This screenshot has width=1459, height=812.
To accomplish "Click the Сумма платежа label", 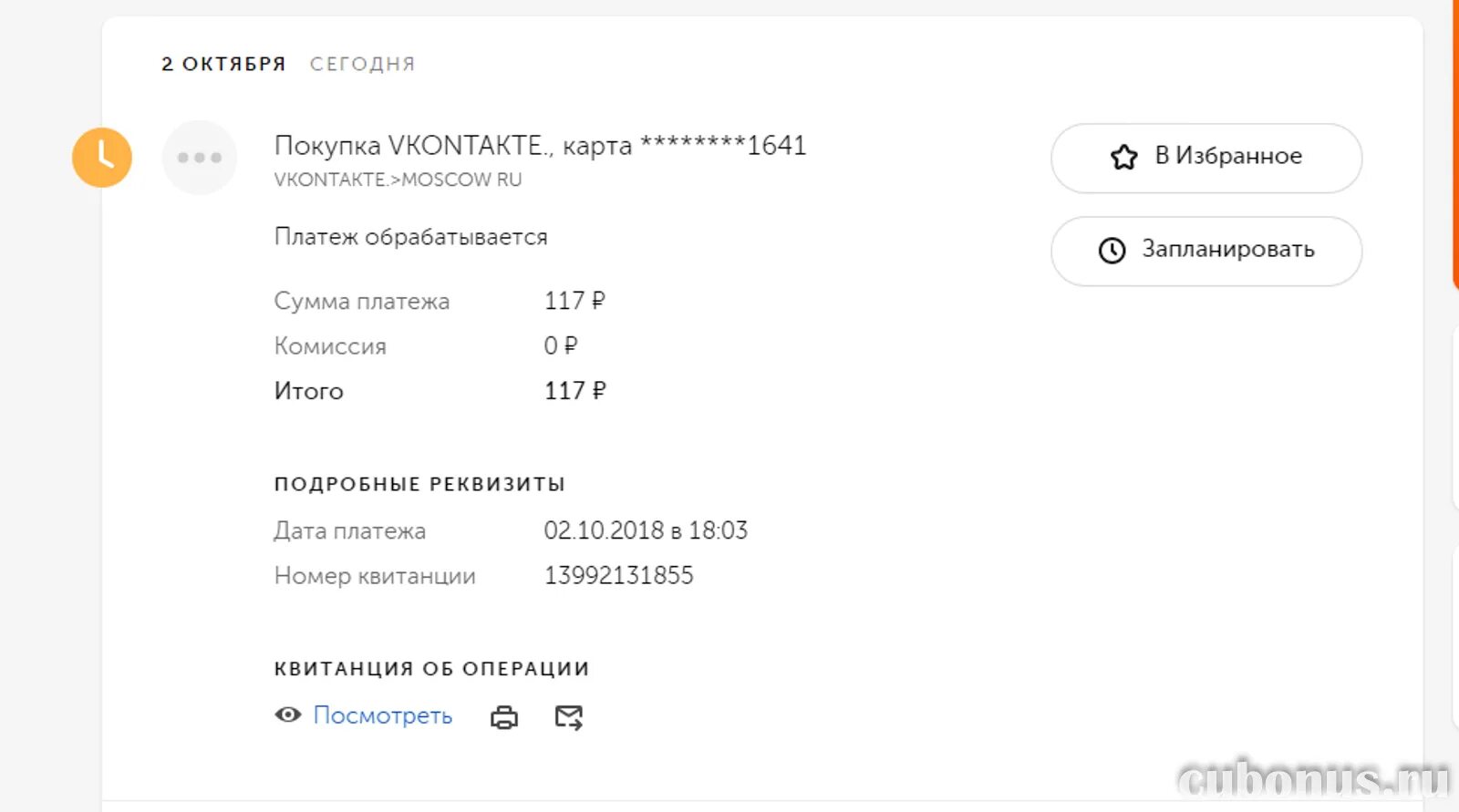I will [362, 301].
